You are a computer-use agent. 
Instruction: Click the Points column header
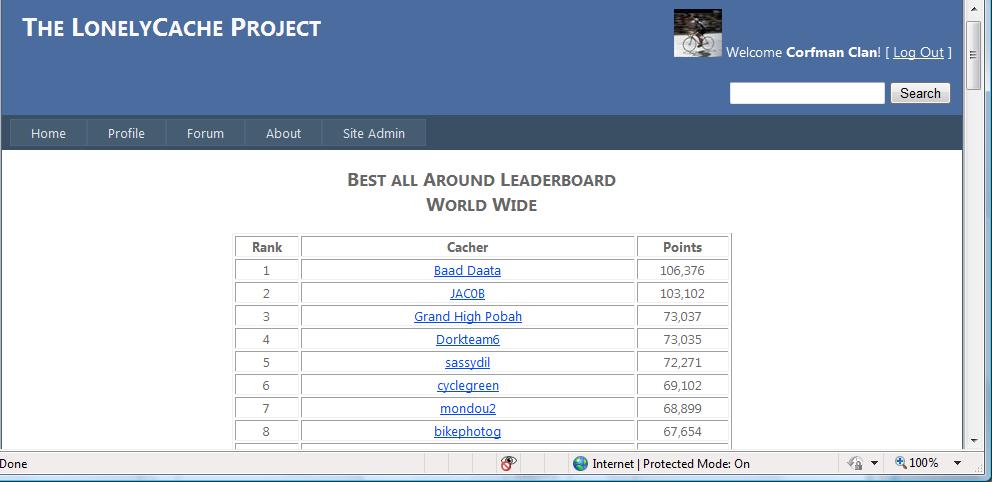point(682,247)
